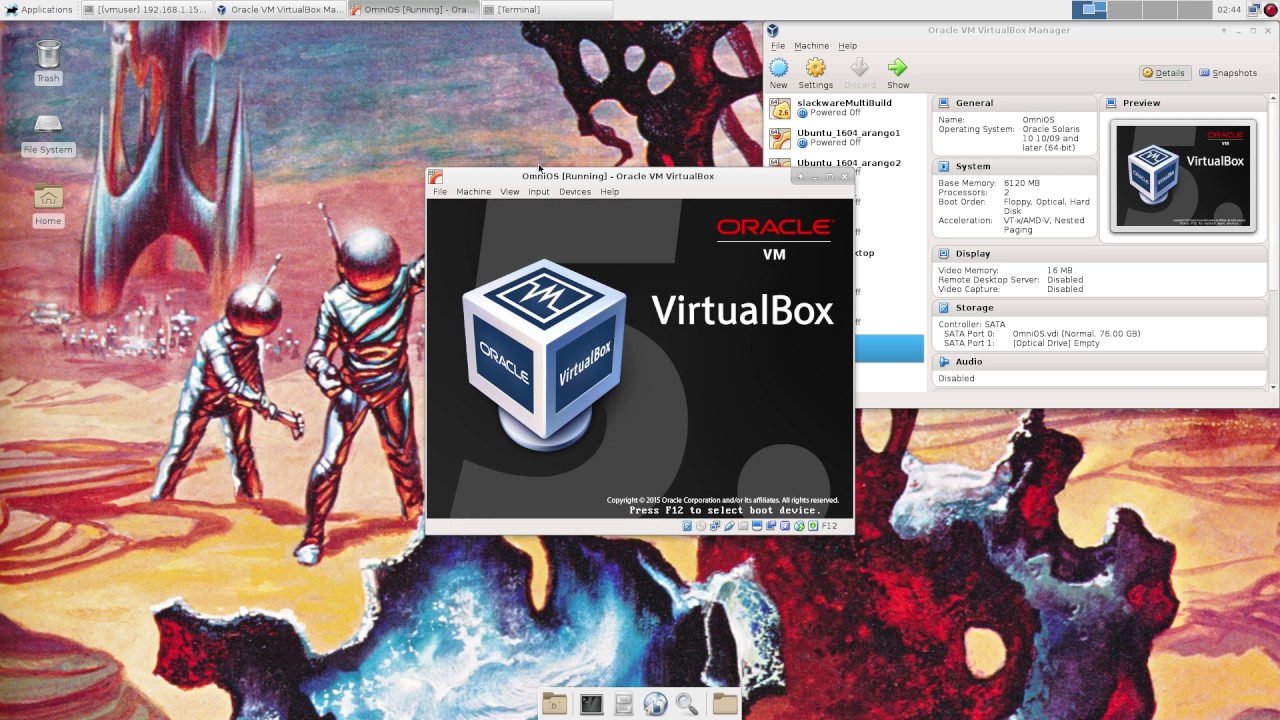Open the Devices menu in the OmniOS window
The height and width of the screenshot is (720, 1280).
575,192
